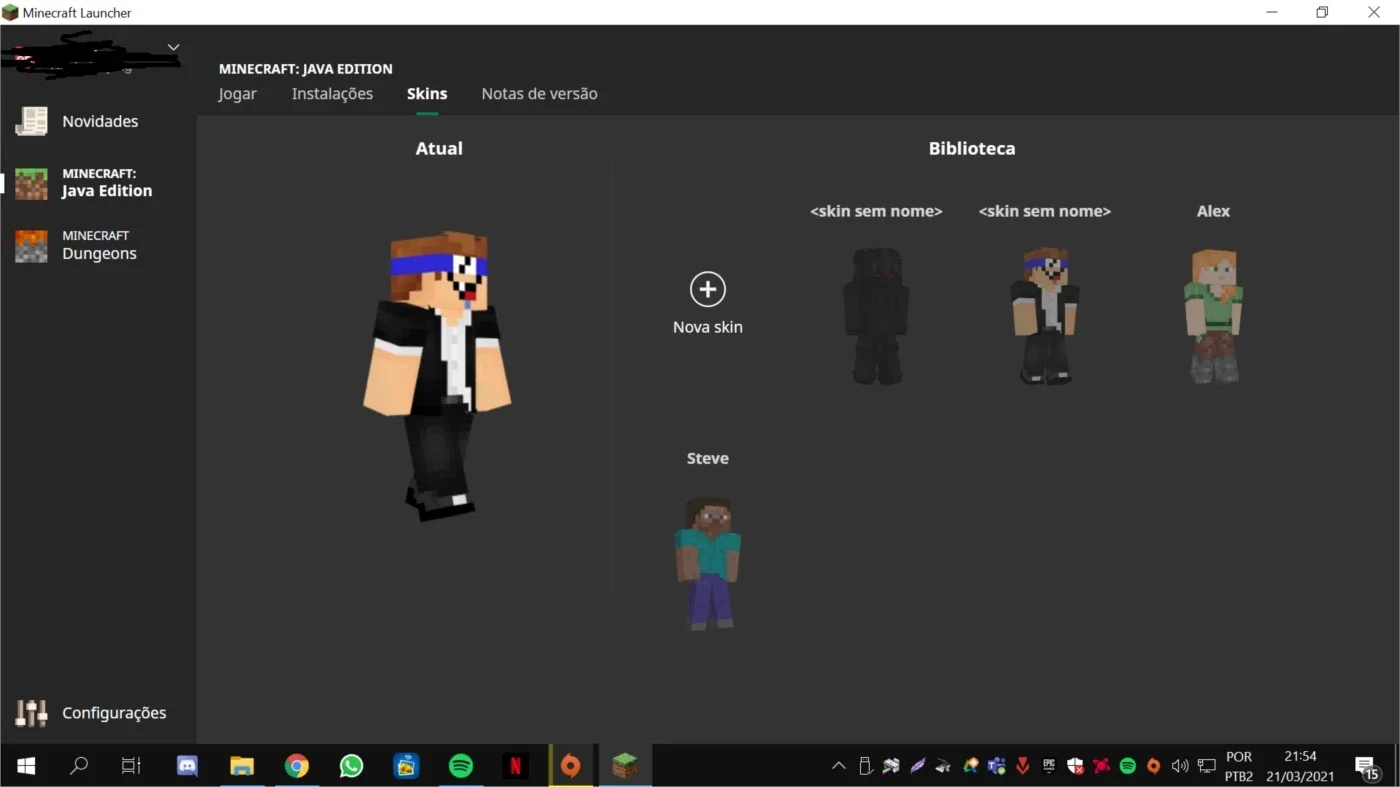Screen dimensions: 1400x787
Task: Open Novidades newspaper icon in sidebar
Action: (x=32, y=122)
